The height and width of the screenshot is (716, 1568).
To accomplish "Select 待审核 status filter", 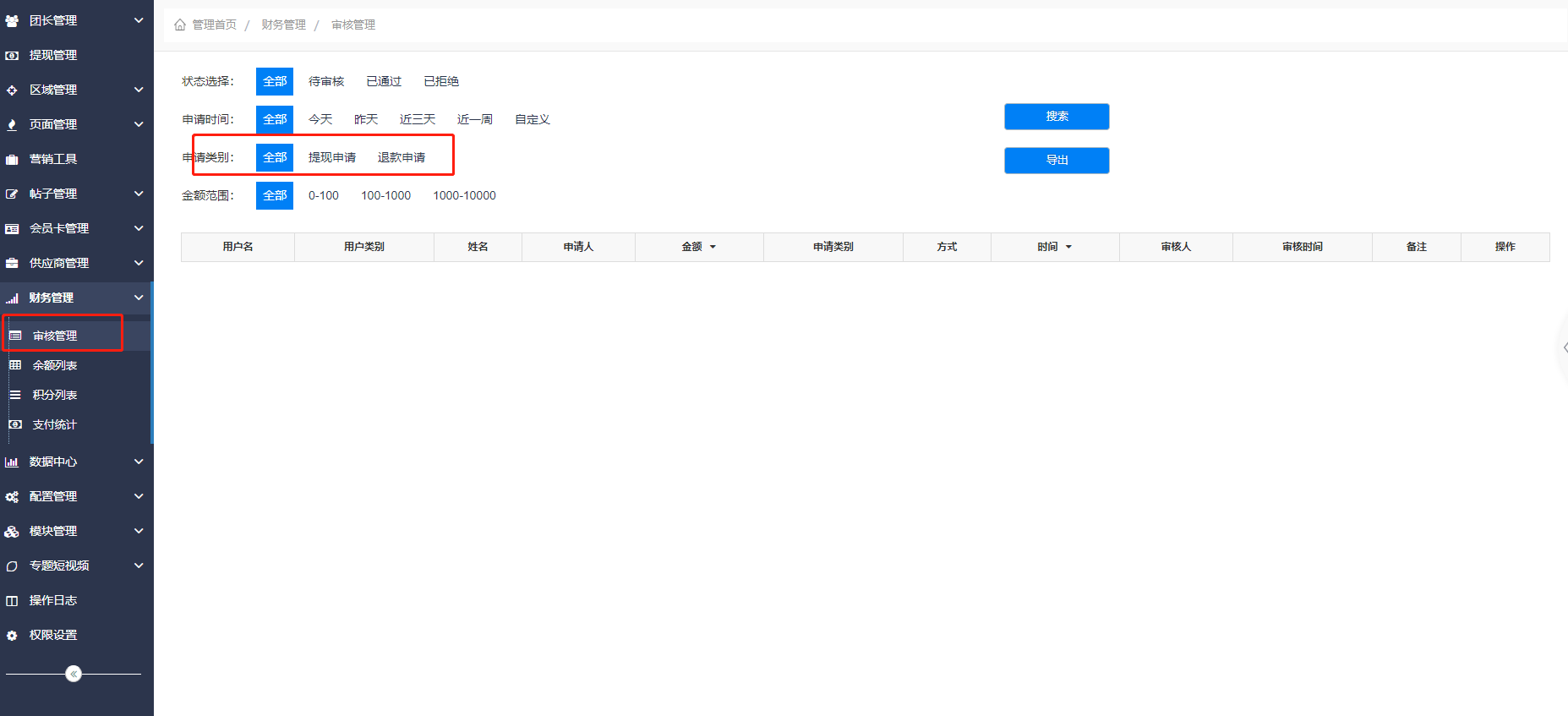I will tap(325, 81).
